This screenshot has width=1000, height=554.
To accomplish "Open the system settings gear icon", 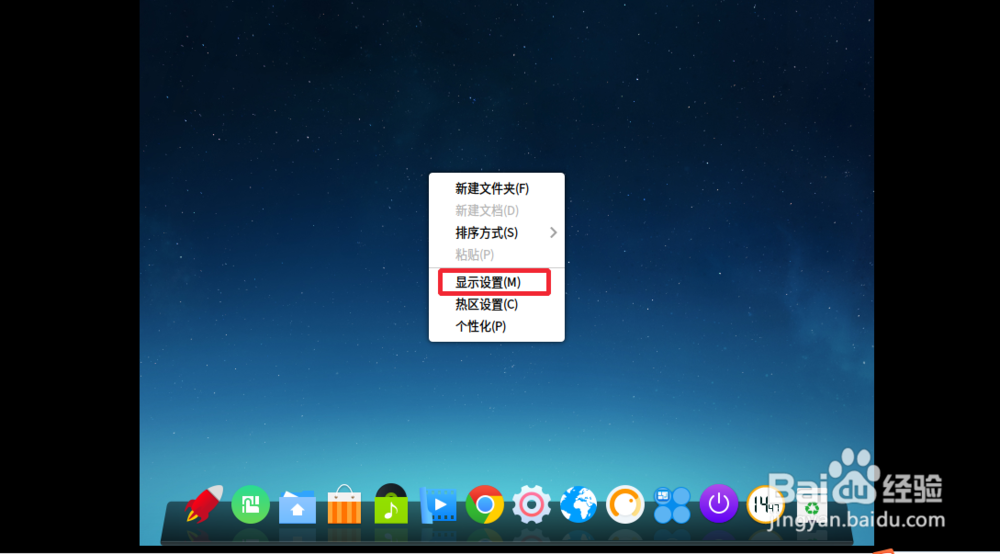I will click(x=531, y=504).
